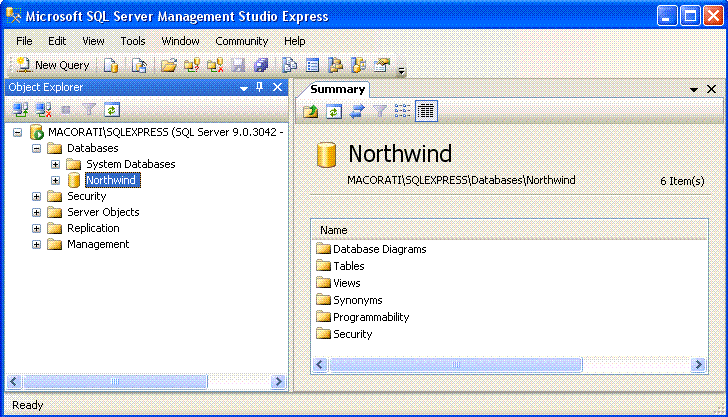Select the MACORATI\SQLEXPRESS server in the tree
728x417 pixels.
point(166,132)
